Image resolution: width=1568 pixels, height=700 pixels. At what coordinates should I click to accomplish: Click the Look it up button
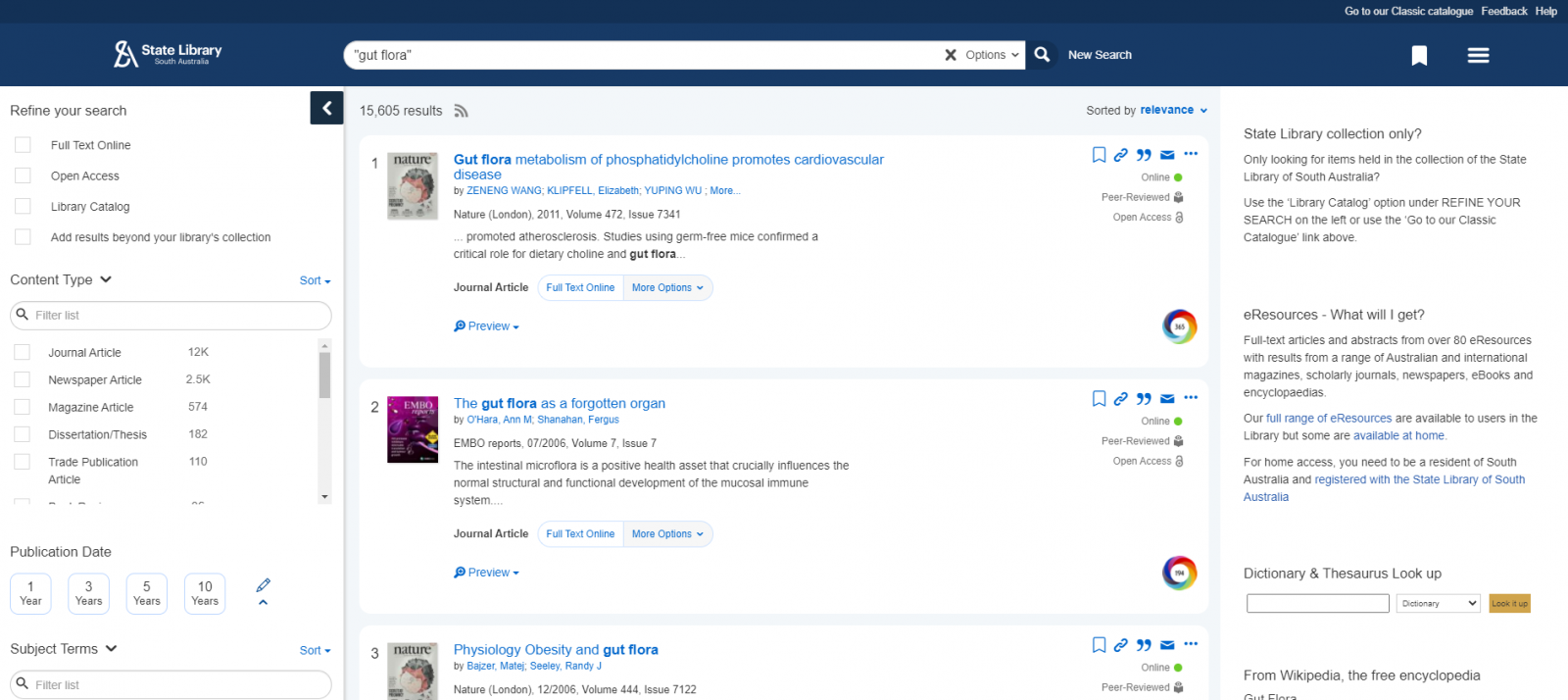1509,603
